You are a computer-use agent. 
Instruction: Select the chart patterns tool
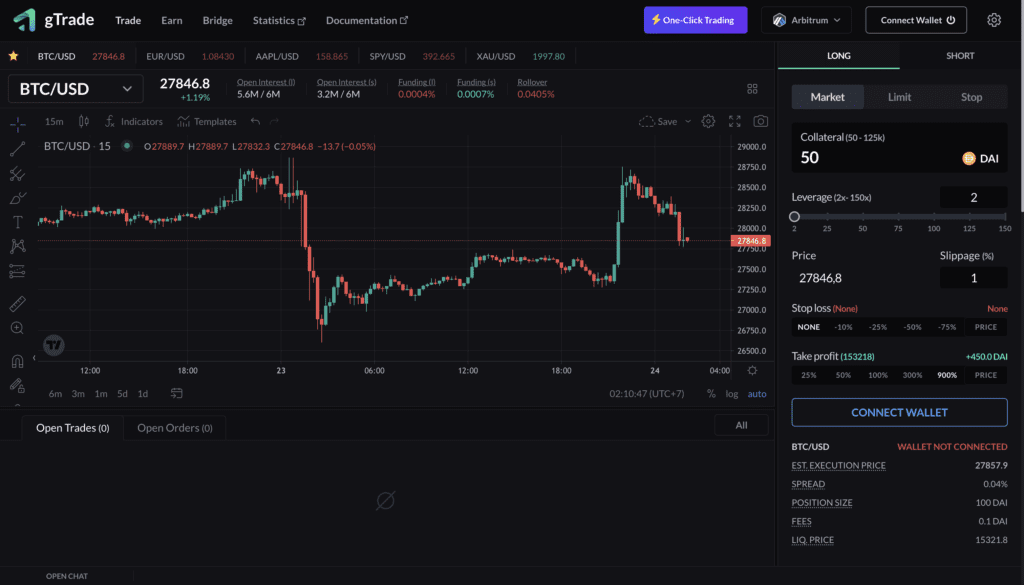pyautogui.click(x=18, y=246)
